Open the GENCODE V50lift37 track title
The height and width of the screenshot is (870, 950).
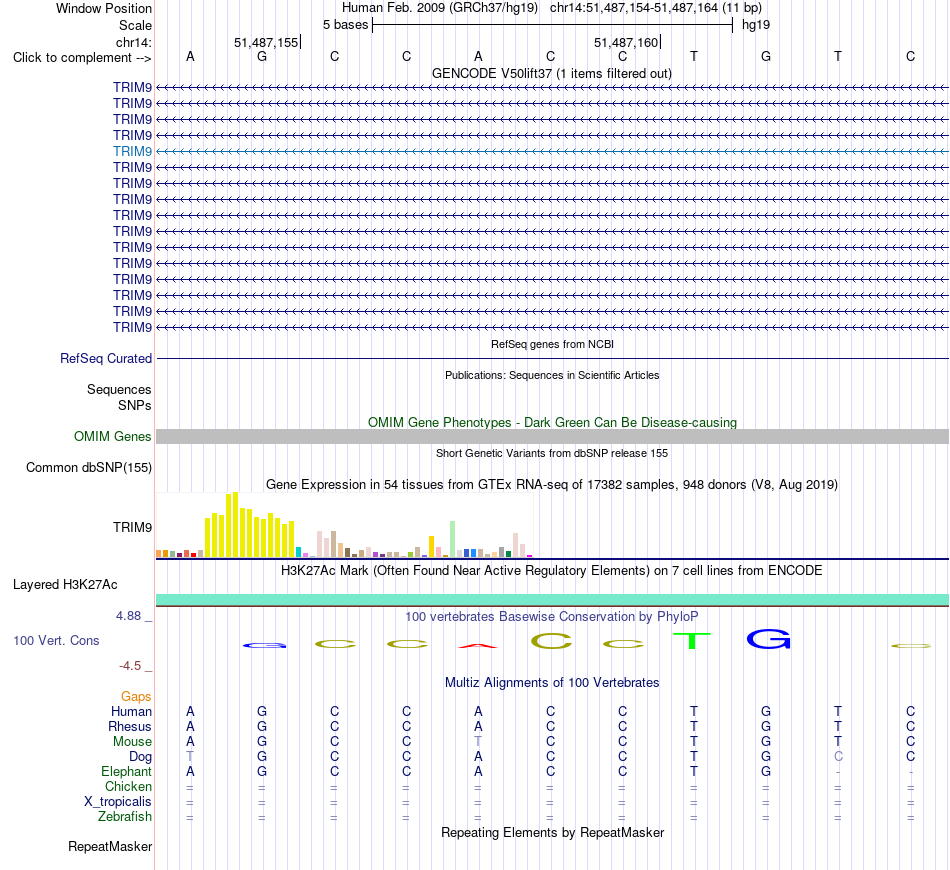click(552, 73)
